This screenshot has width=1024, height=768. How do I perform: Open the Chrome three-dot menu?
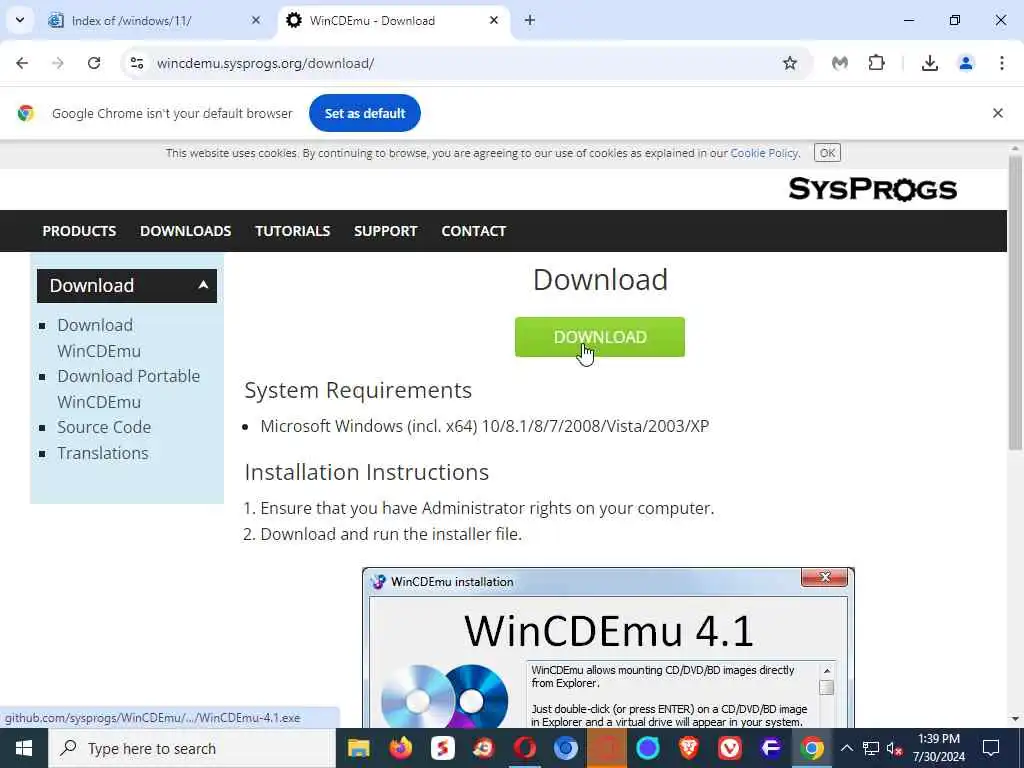coord(1002,63)
